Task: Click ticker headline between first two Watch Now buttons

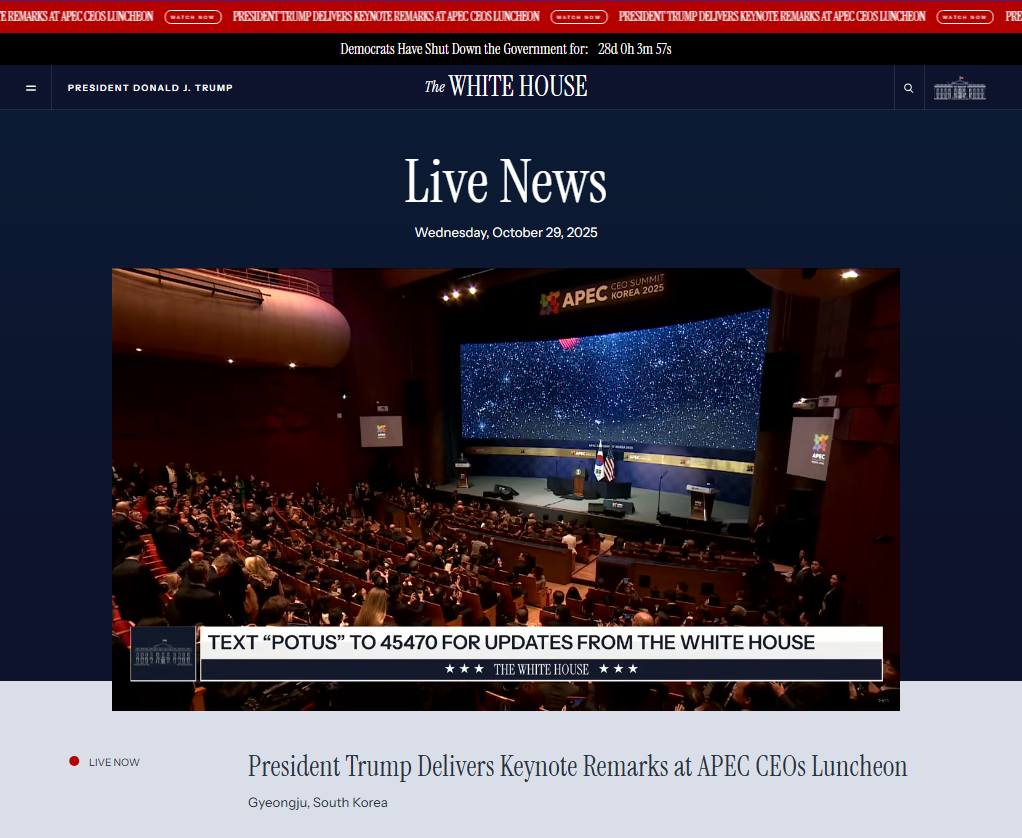Action: tap(386, 17)
